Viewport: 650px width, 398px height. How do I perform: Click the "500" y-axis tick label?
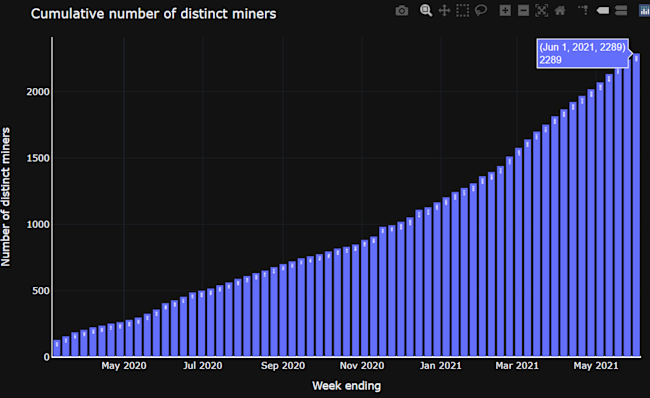(x=41, y=291)
